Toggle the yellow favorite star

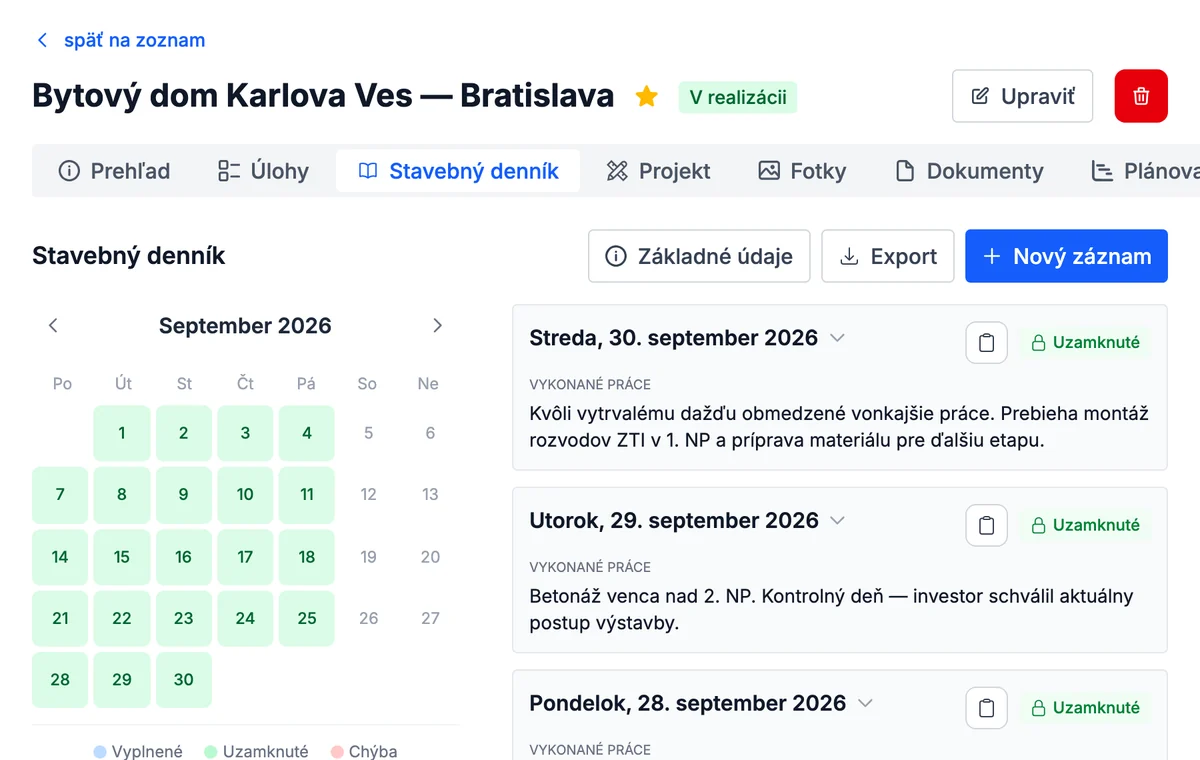tap(647, 97)
